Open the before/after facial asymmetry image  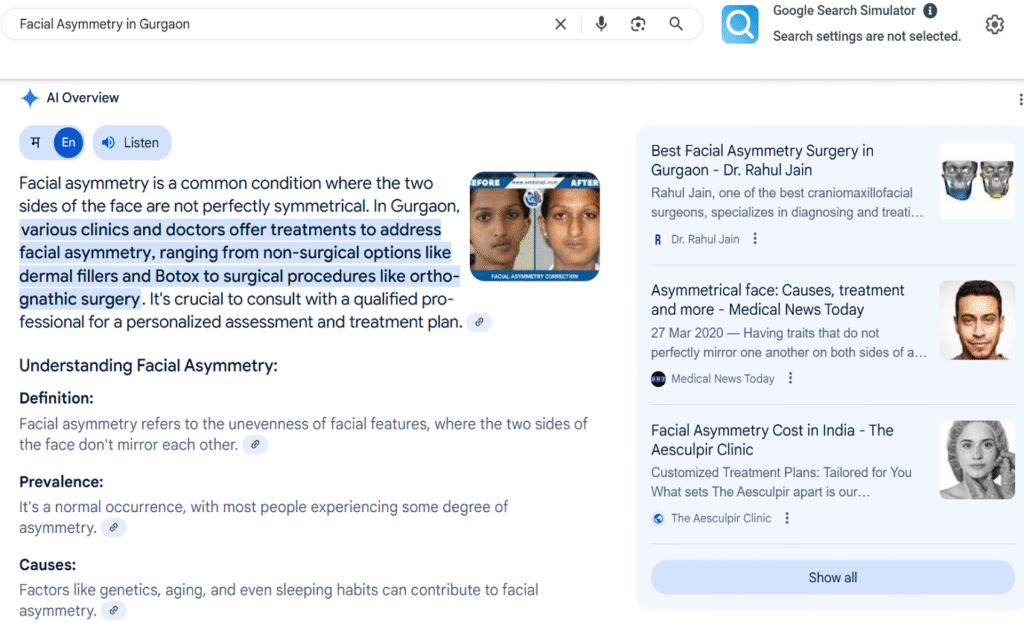[535, 227]
